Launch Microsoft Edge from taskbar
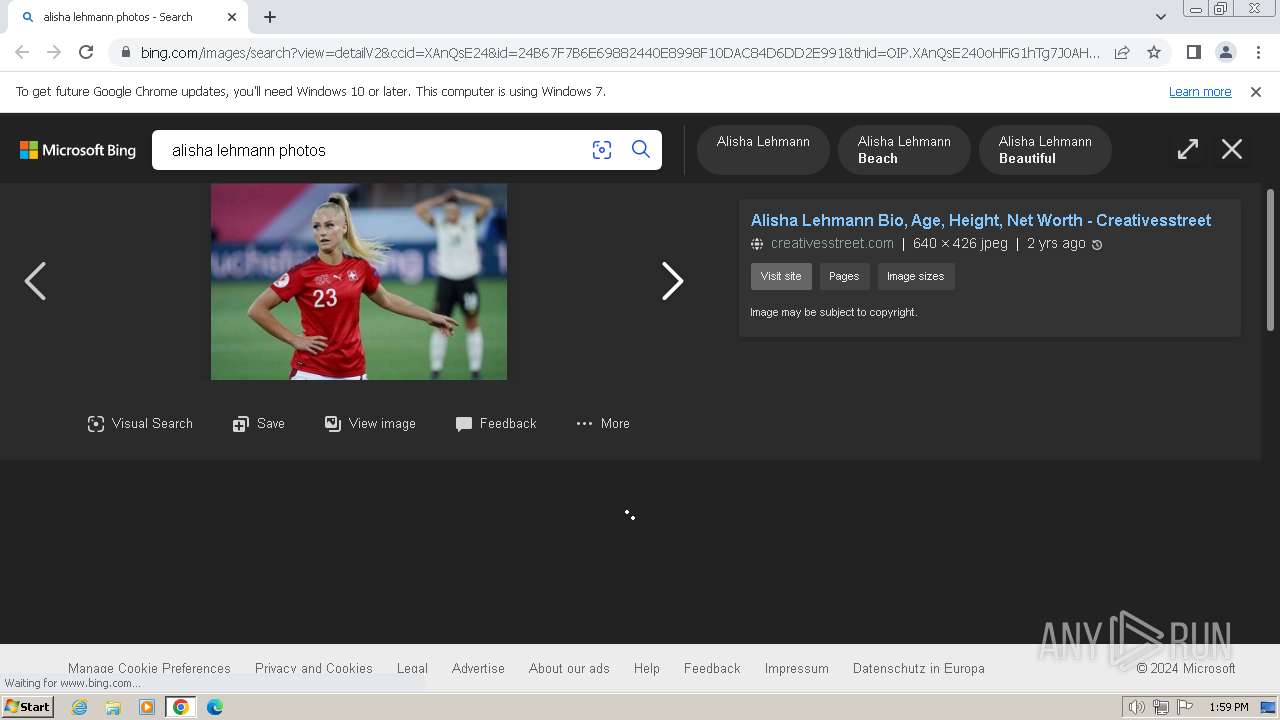 (x=215, y=707)
